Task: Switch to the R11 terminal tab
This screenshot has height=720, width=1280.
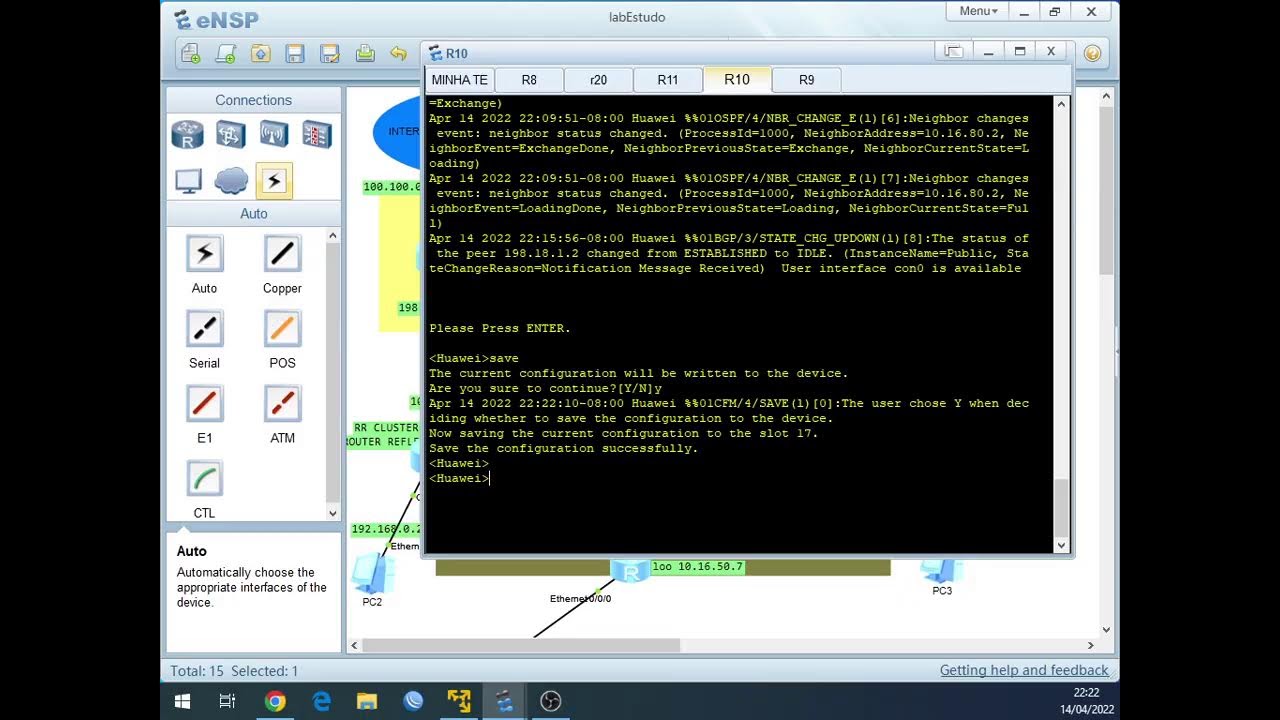Action: point(667,80)
